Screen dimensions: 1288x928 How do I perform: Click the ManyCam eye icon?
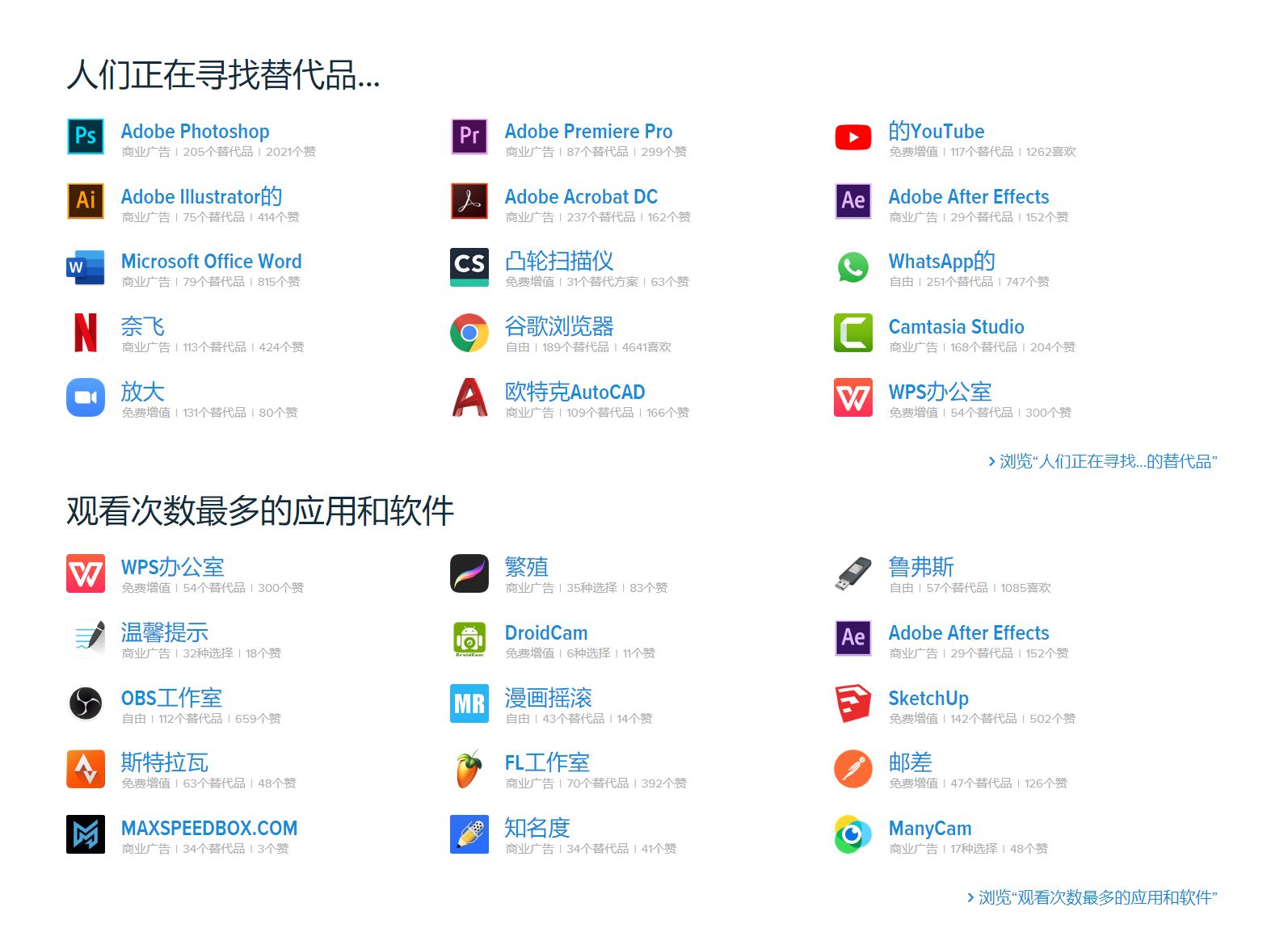click(x=853, y=834)
